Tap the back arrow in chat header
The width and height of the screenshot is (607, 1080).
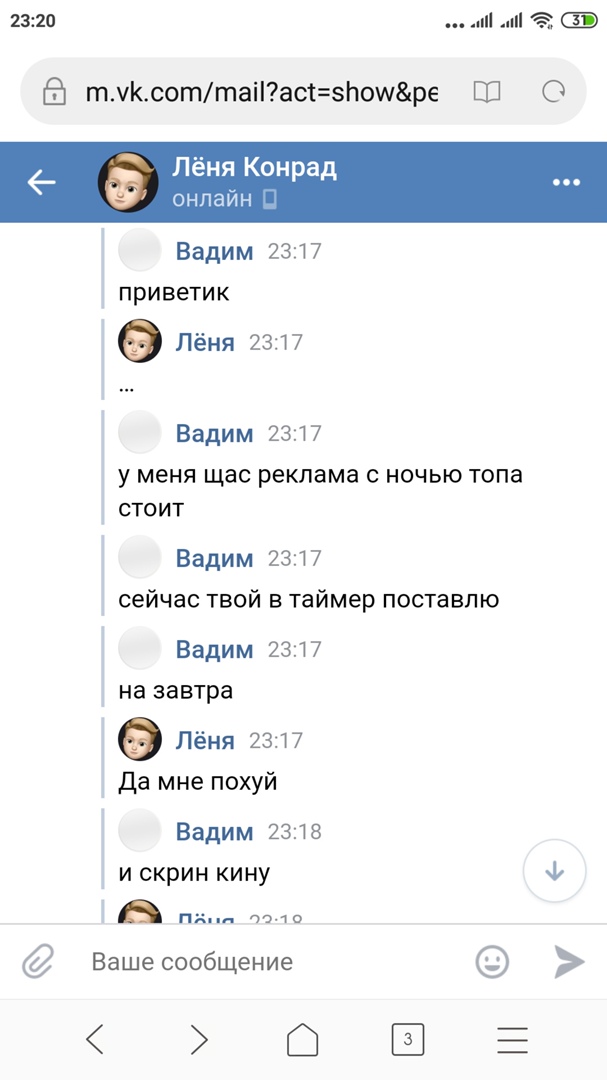point(41,182)
